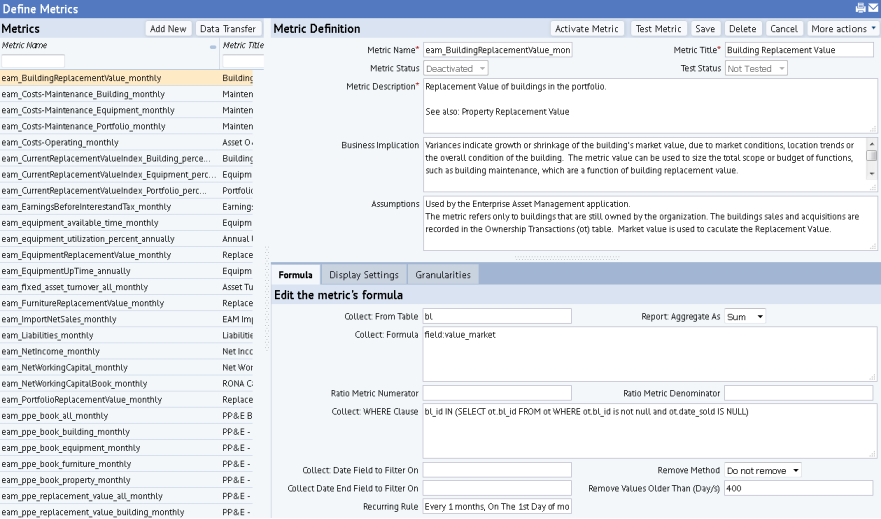
Task: Click the Collect From Table field
Action: [497, 316]
